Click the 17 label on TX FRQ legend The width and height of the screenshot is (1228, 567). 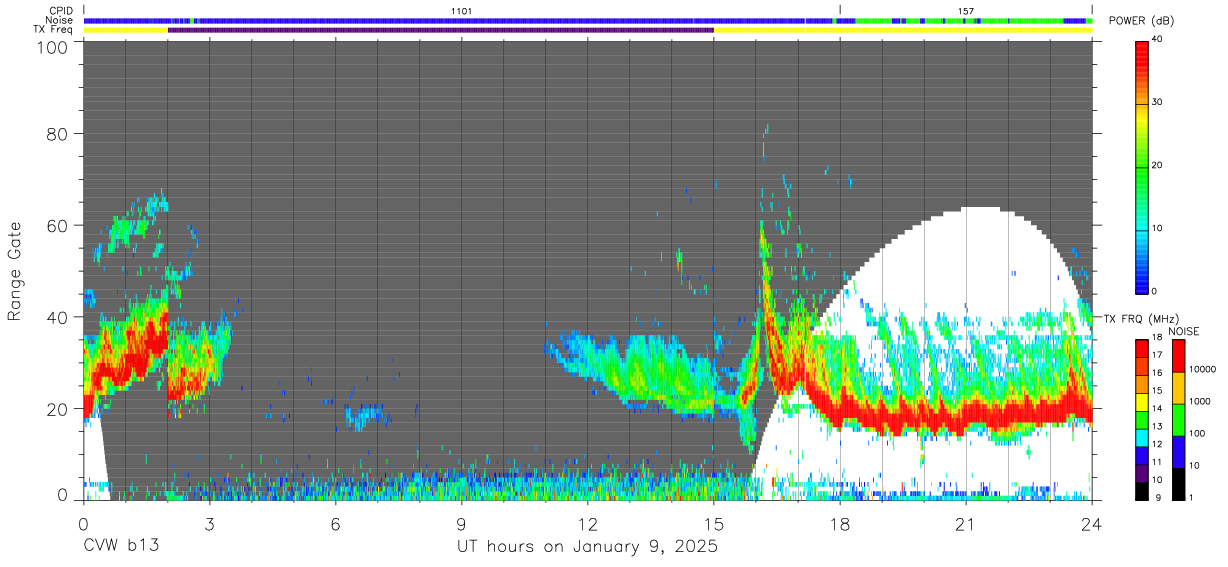click(x=1158, y=355)
